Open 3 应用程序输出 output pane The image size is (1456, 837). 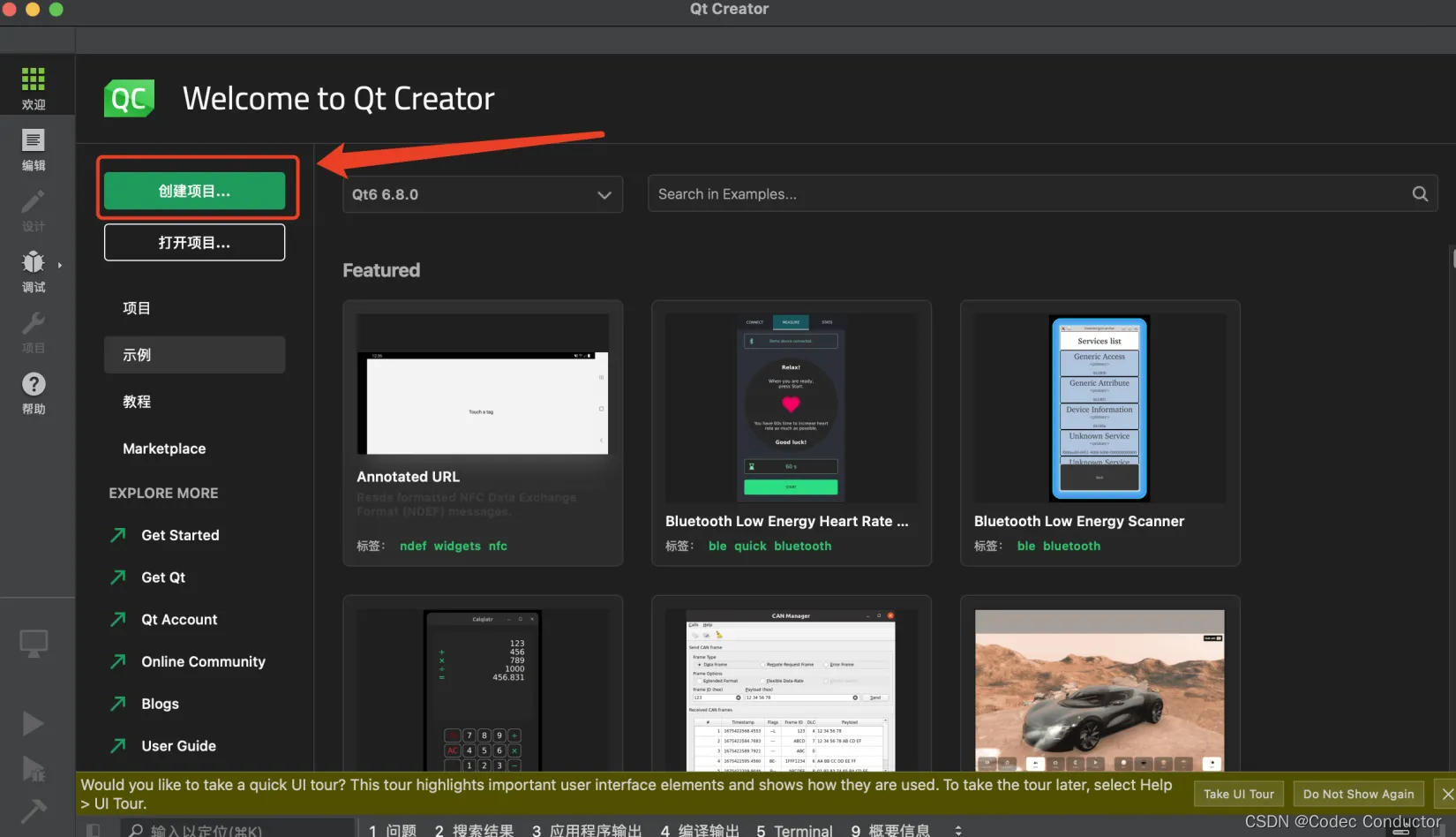click(587, 831)
